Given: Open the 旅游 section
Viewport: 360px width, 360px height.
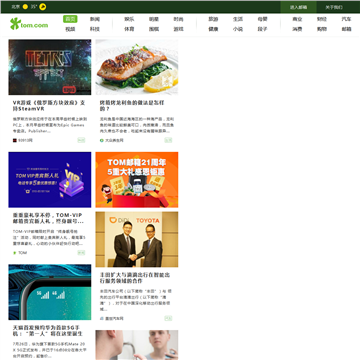Looking at the screenshot, I should [213, 19].
